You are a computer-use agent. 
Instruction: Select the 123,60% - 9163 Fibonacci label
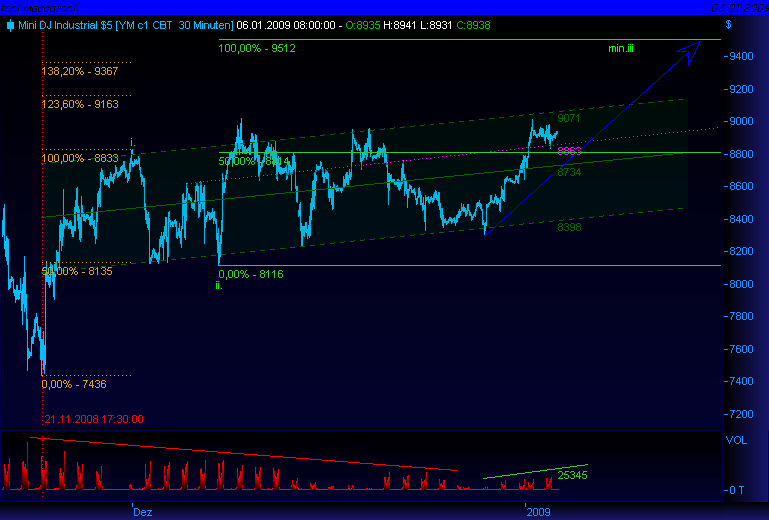(x=80, y=104)
